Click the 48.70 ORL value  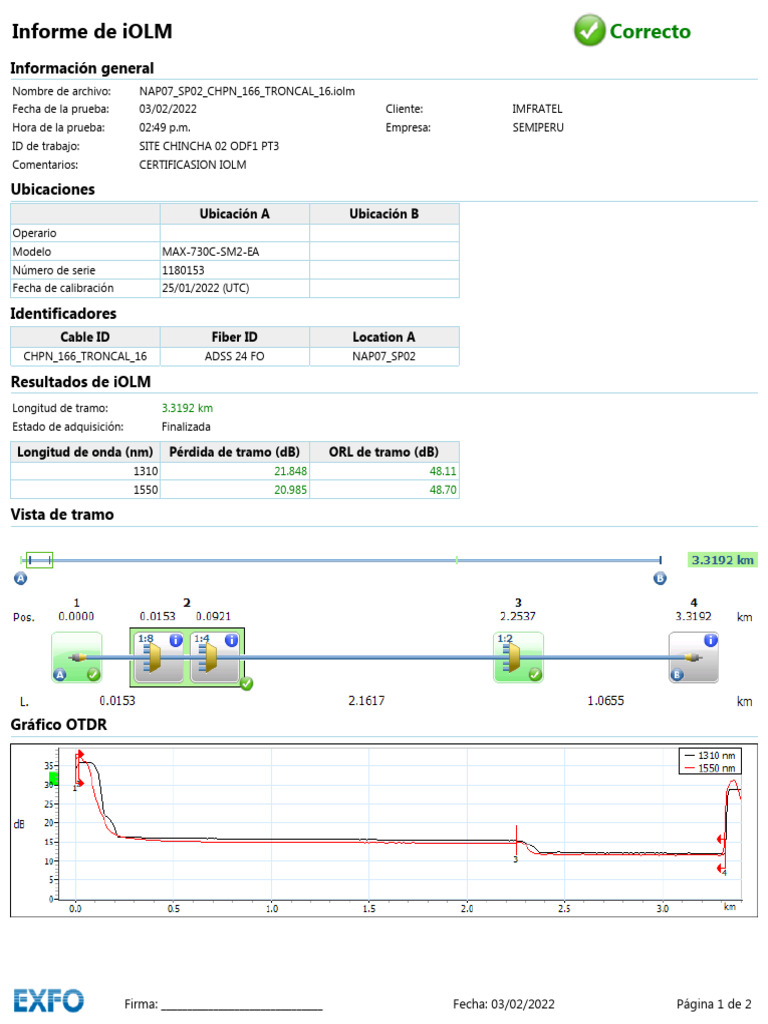point(442,490)
